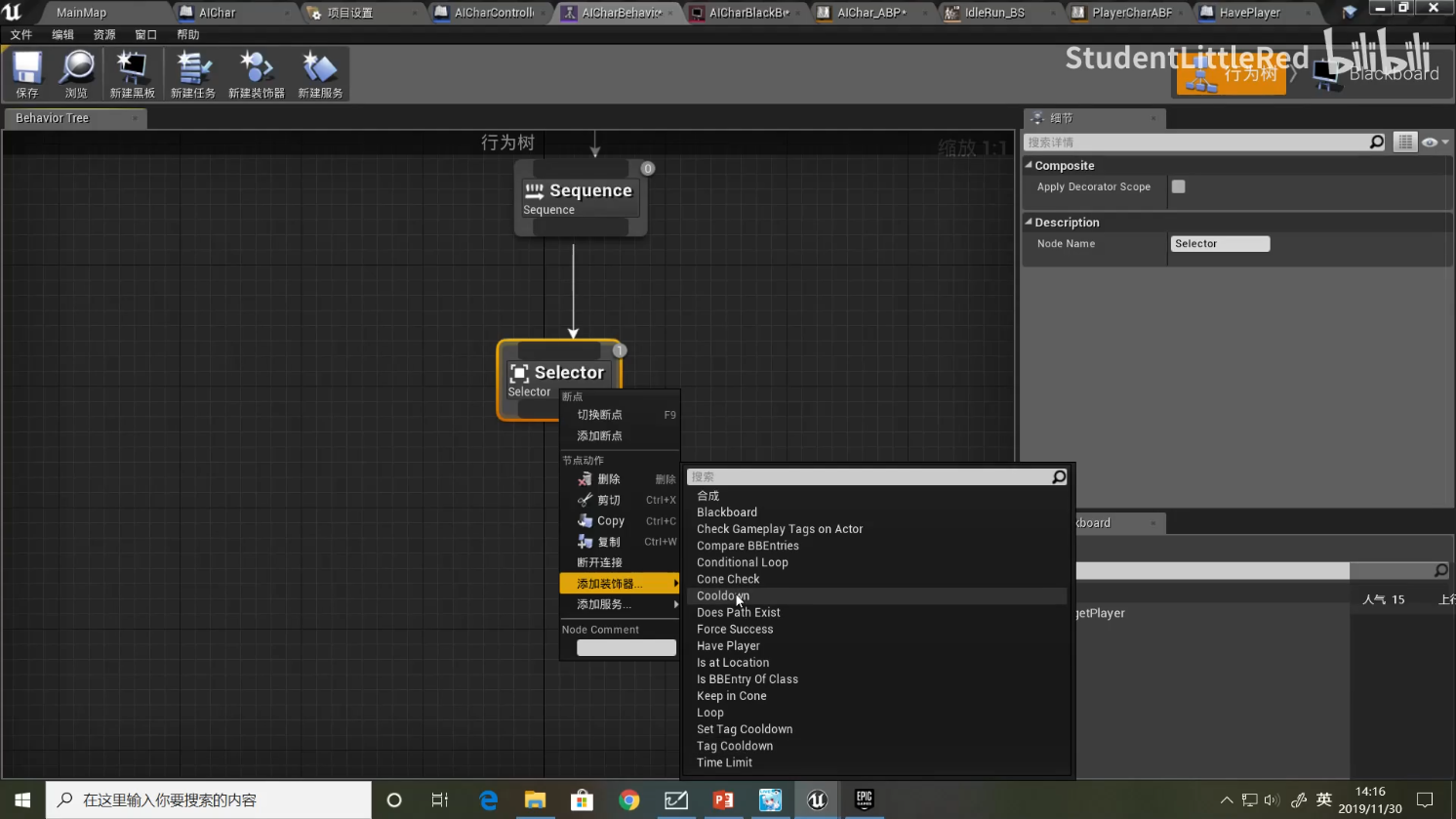Collapse the Composite section
Image resolution: width=1456 pixels, height=819 pixels.
tap(1029, 165)
